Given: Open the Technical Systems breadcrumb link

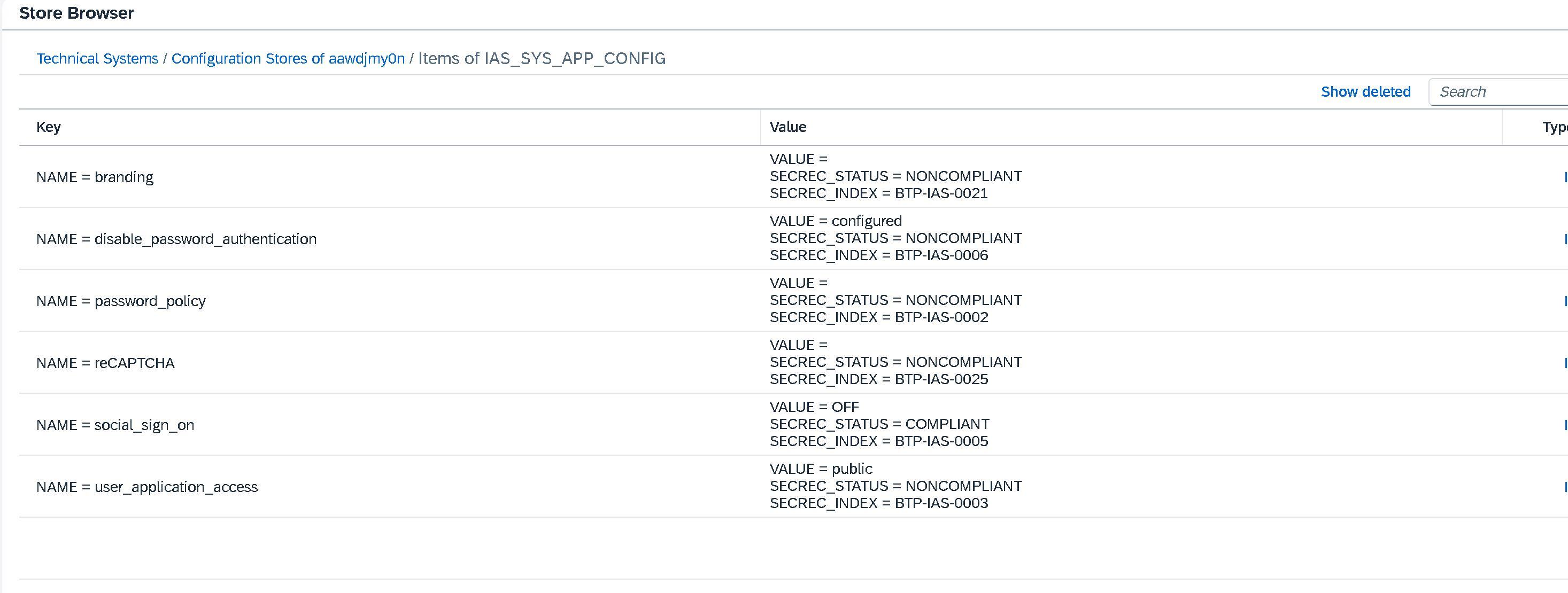Looking at the screenshot, I should pos(97,58).
